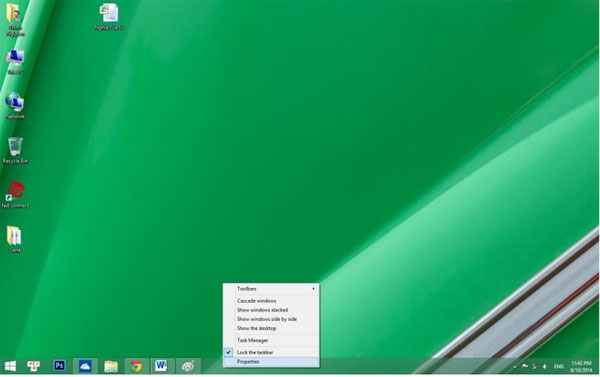Open the volume speaker icon in the tray
Image resolution: width=600 pixels, height=377 pixels.
(x=545, y=366)
